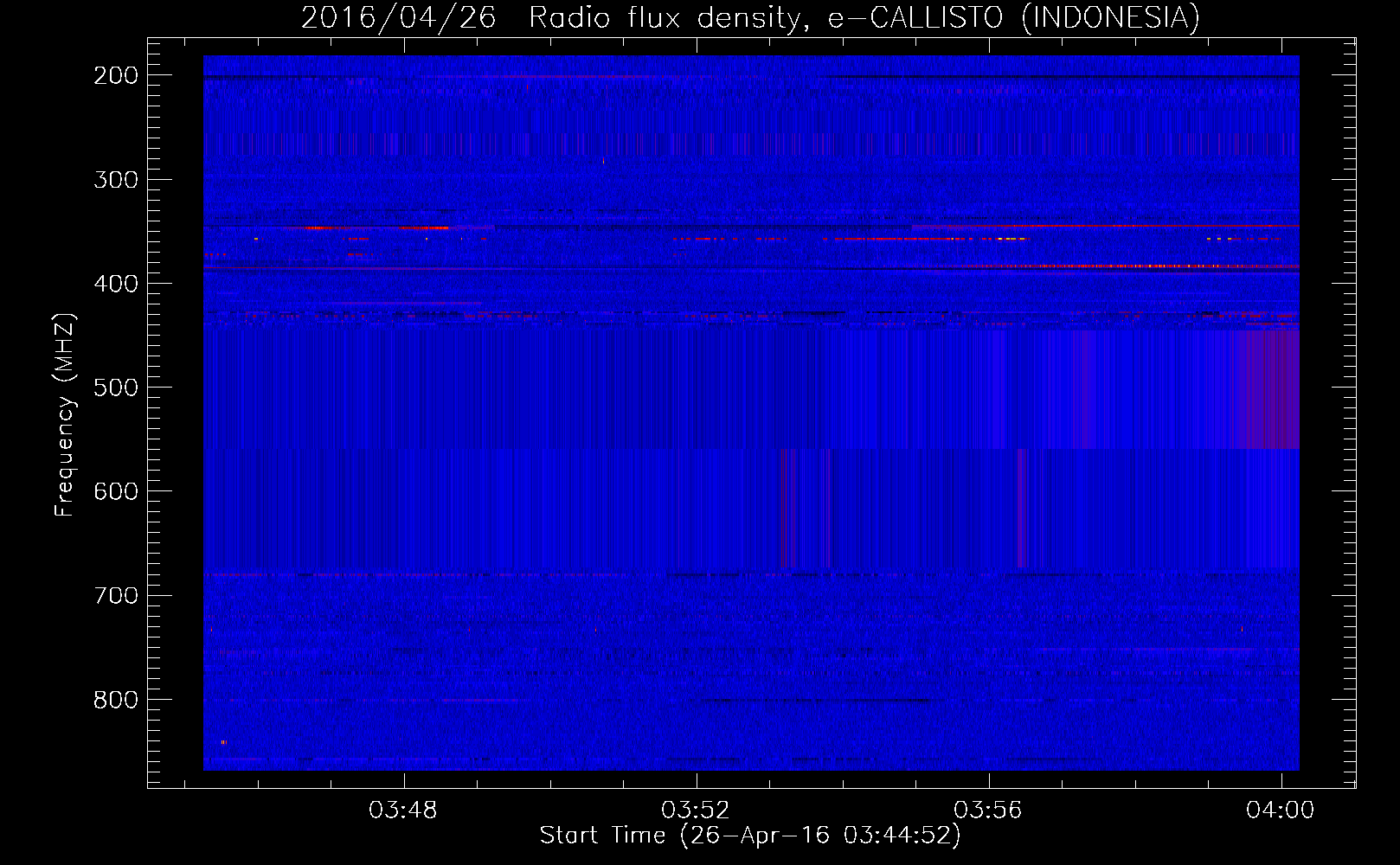Click the 600 frequency axis label
Viewport: 1400px width, 865px height.
pos(116,491)
